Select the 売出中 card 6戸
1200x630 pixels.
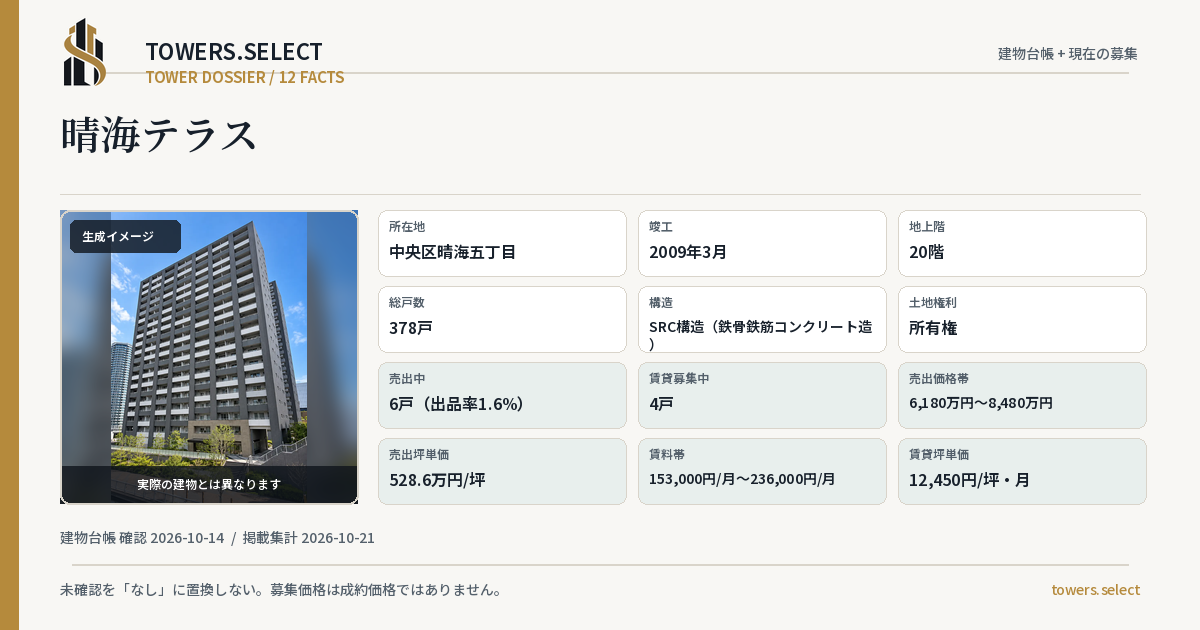502,395
